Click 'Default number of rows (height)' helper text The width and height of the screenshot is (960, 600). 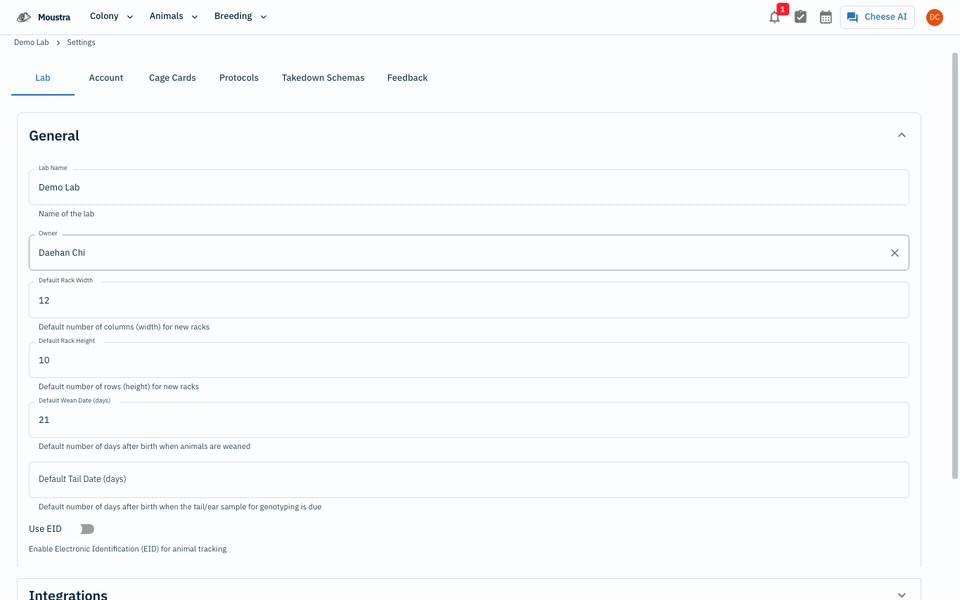click(x=119, y=387)
